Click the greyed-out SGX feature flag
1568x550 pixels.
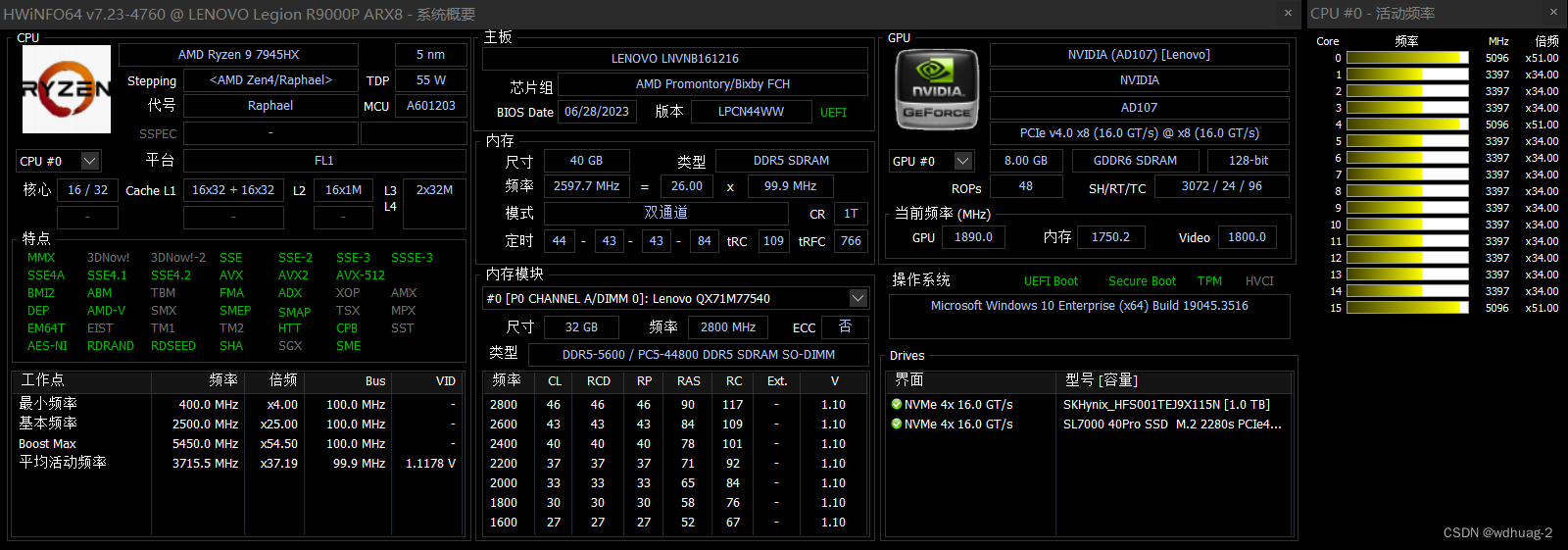(290, 346)
